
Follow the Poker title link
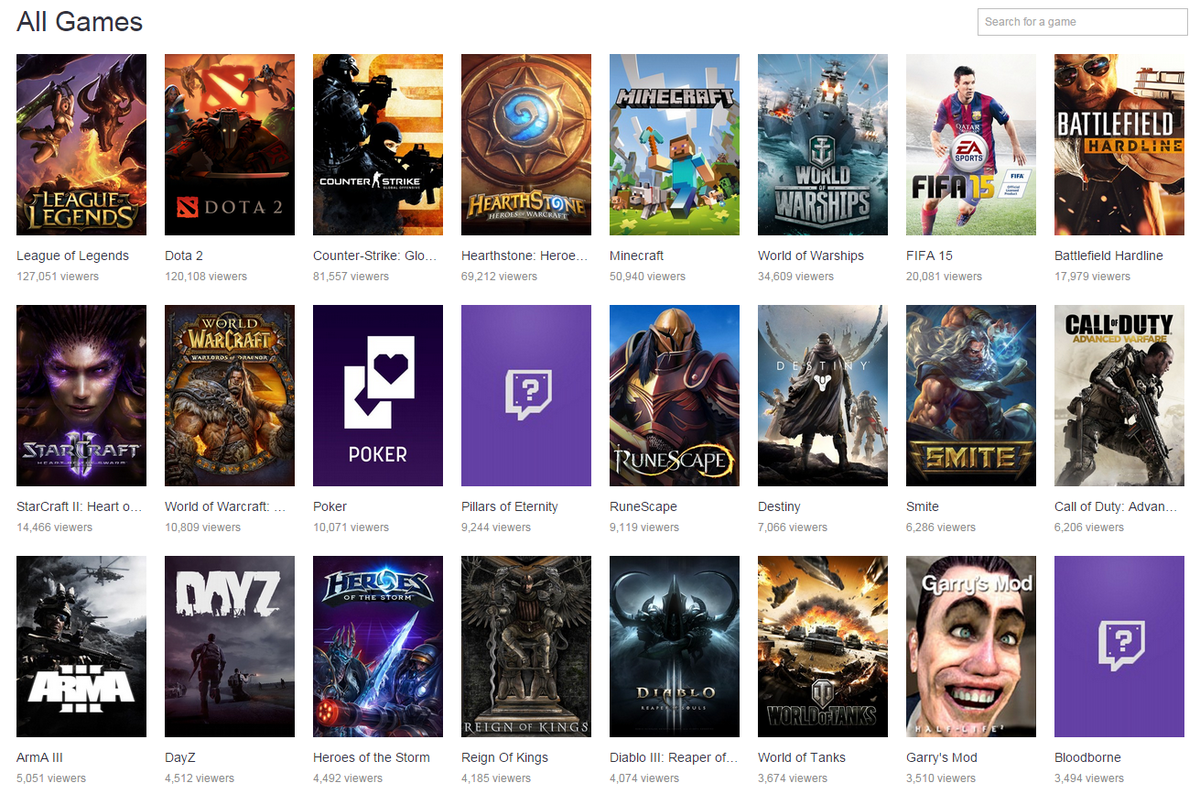pyautogui.click(x=330, y=507)
